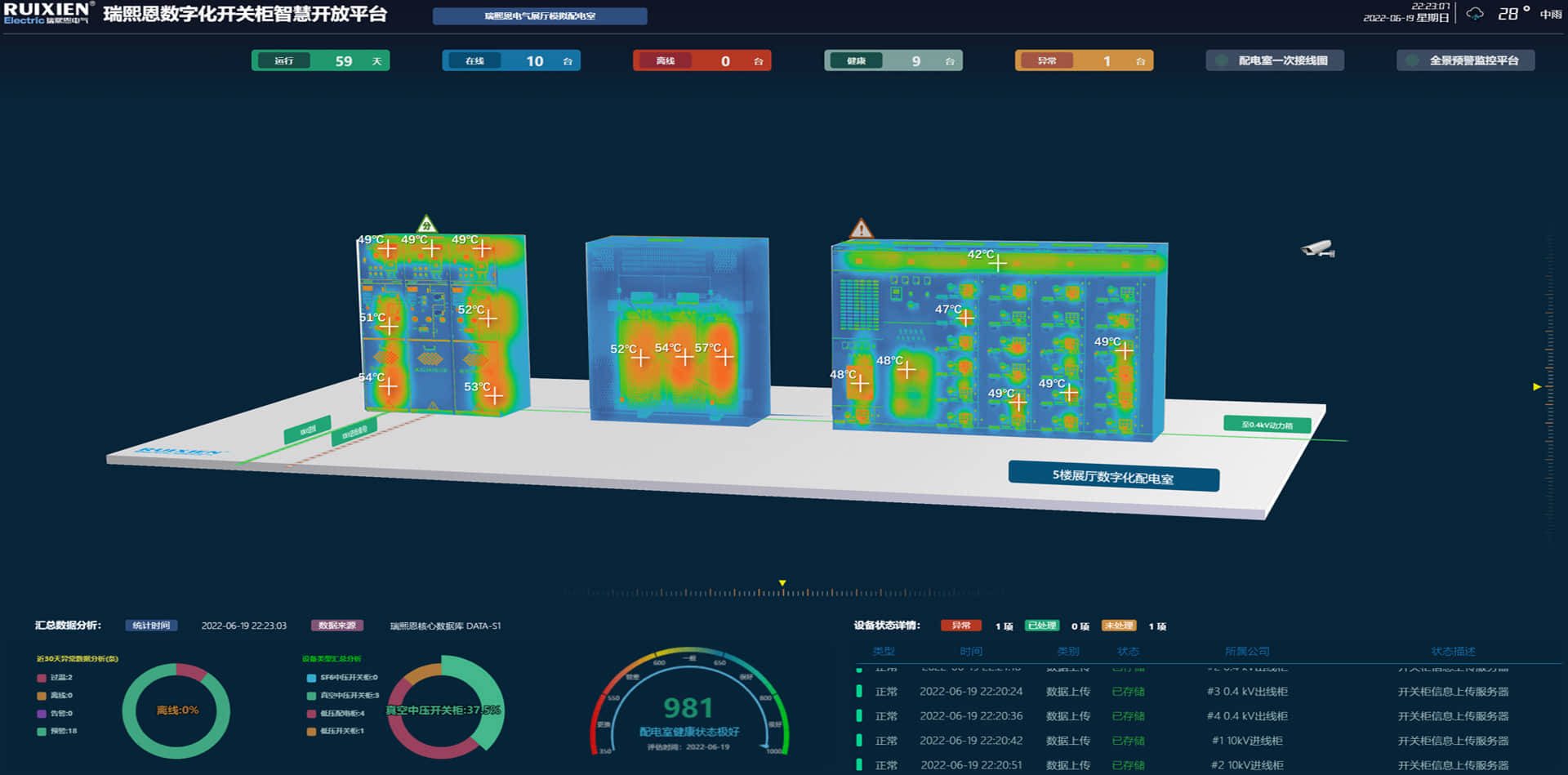Select the surveillance camera icon
The width and height of the screenshot is (1568, 775).
pos(1317,248)
